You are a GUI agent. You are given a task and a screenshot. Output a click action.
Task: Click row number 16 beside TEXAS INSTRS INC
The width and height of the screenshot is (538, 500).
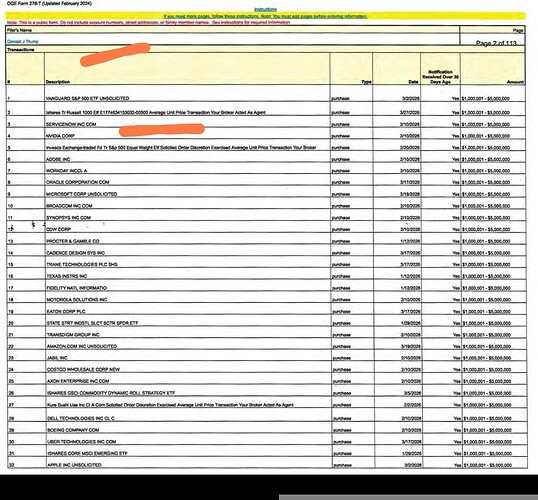[x=11, y=276]
